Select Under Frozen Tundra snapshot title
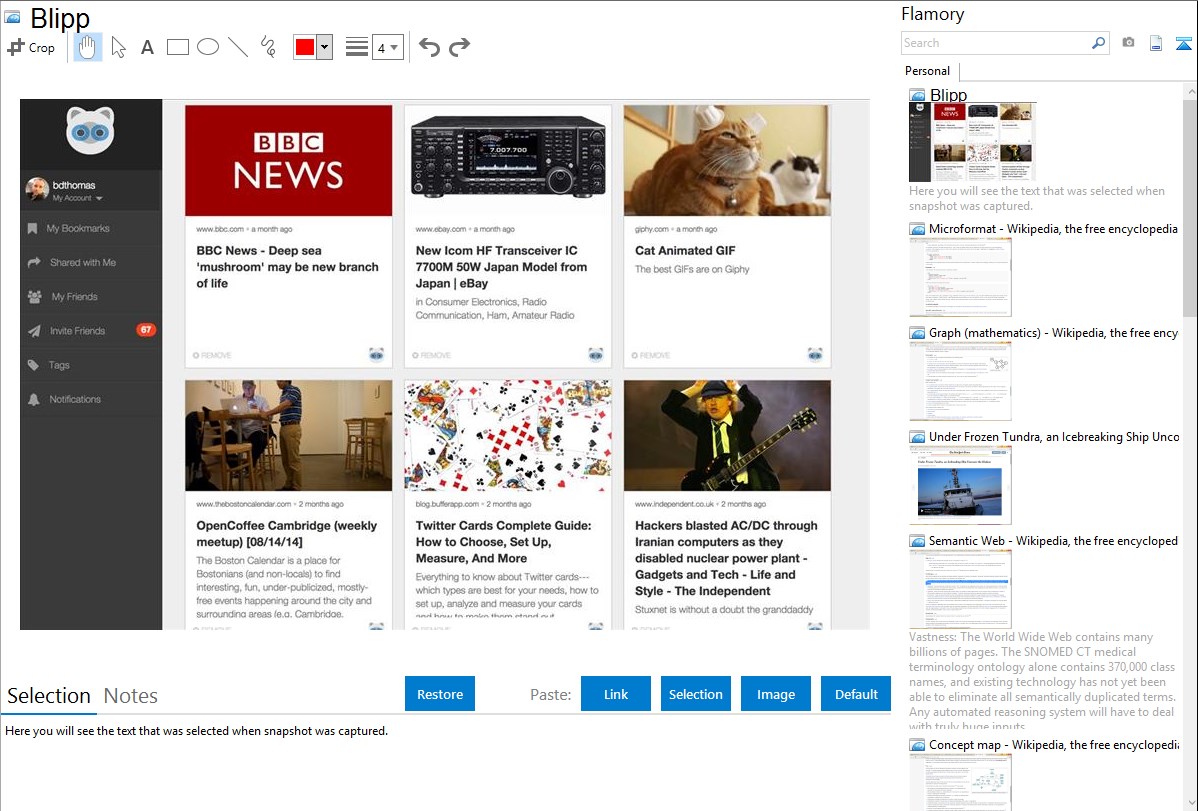Image resolution: width=1198 pixels, height=811 pixels. (x=1054, y=436)
